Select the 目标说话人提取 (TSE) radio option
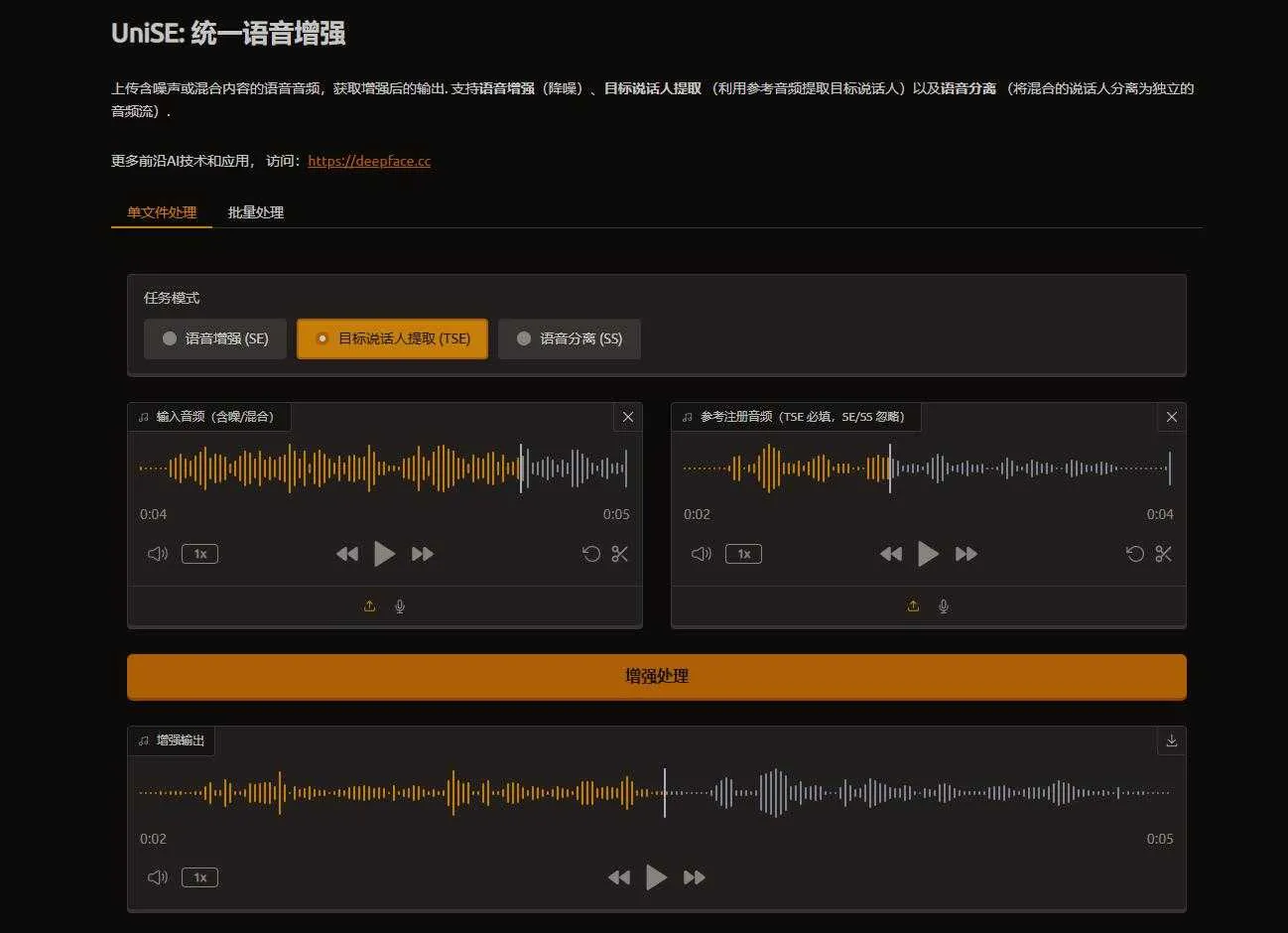 click(392, 338)
